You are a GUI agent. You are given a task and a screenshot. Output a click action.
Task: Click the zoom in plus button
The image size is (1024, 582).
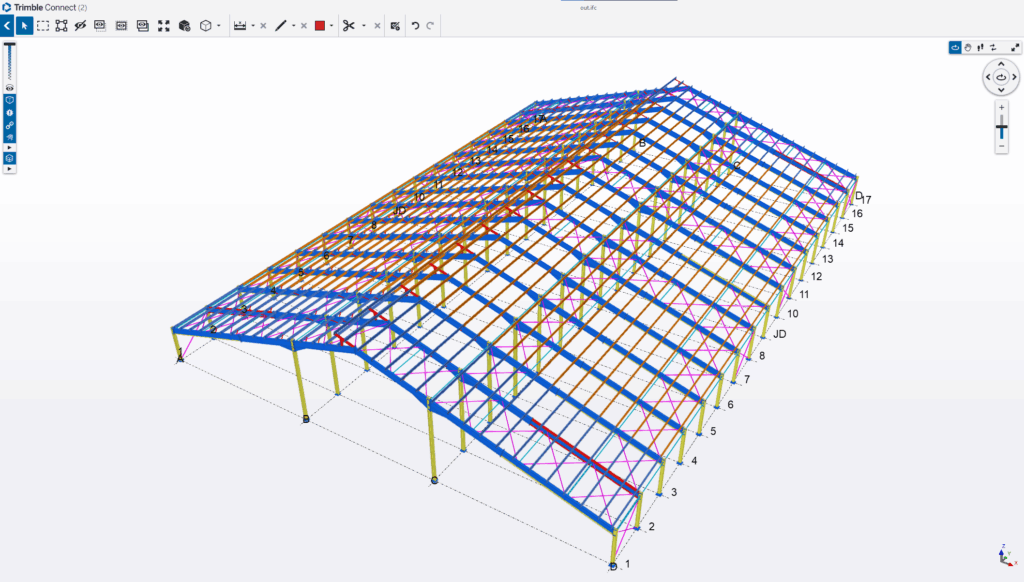point(1001,107)
